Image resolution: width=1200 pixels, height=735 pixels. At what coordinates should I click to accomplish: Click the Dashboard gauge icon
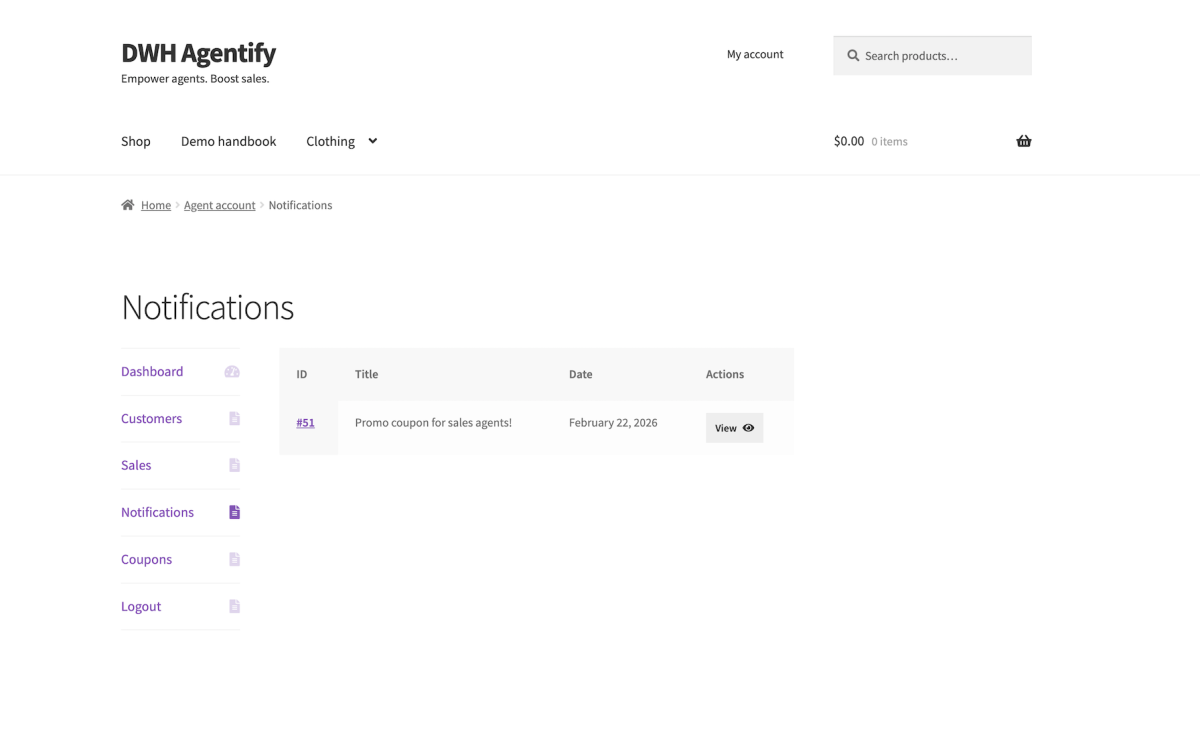click(232, 372)
